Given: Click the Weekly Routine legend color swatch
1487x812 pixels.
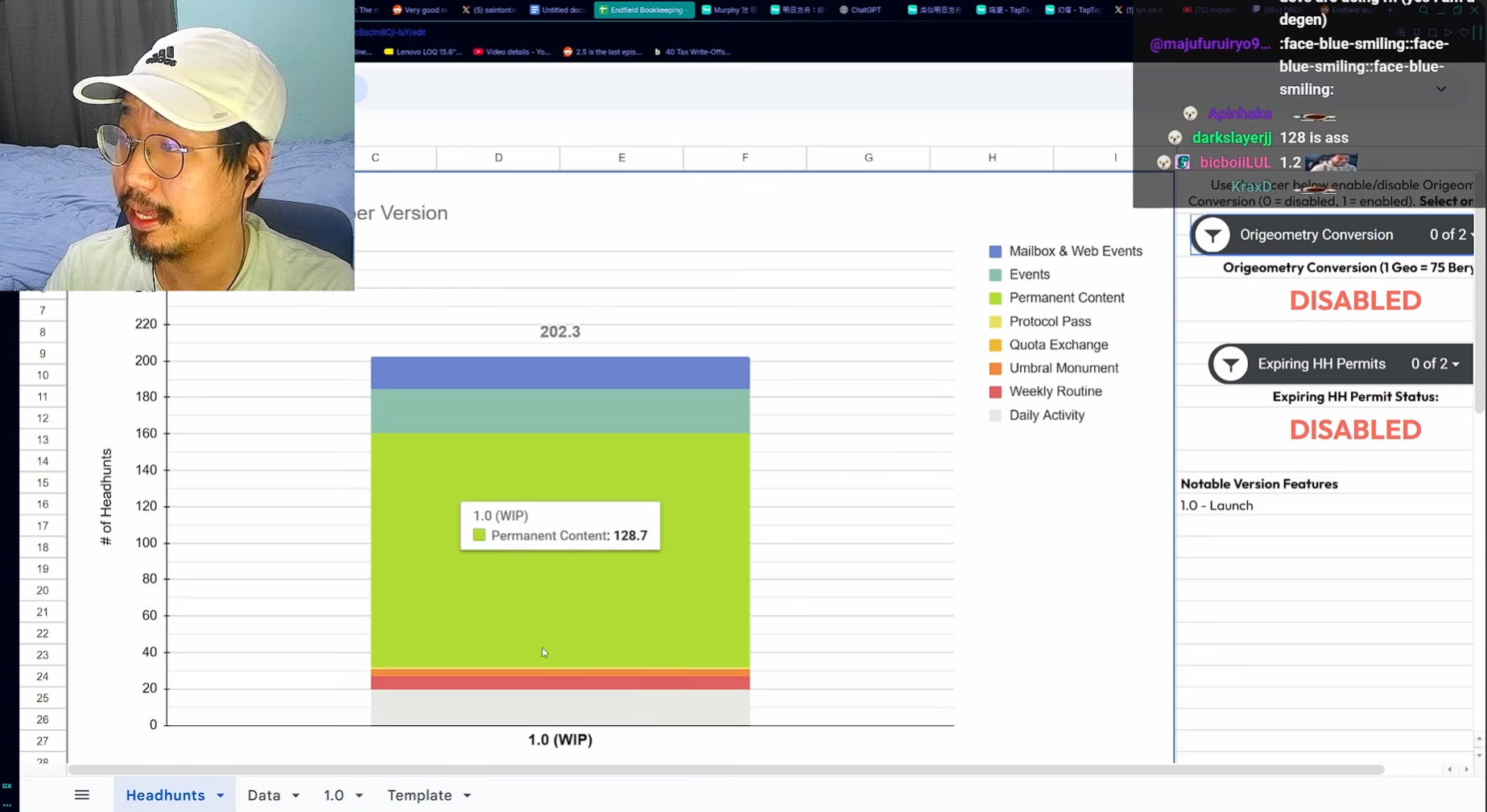Looking at the screenshot, I should click(995, 392).
